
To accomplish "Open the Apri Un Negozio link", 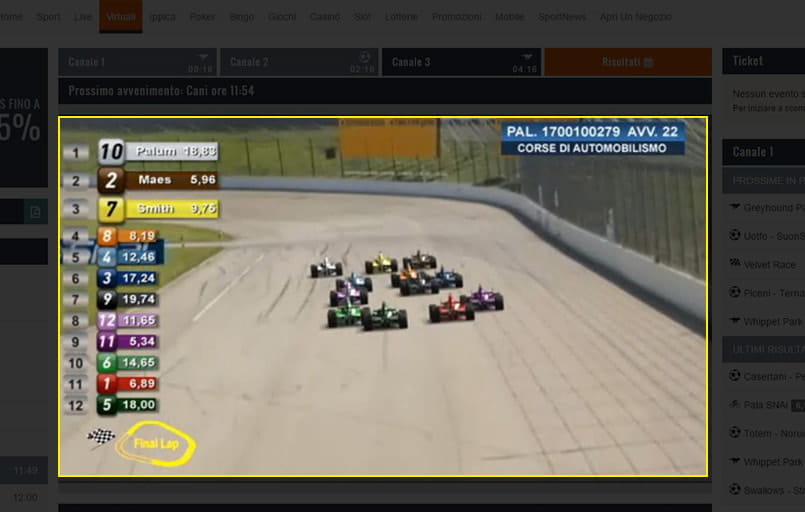I will [635, 17].
